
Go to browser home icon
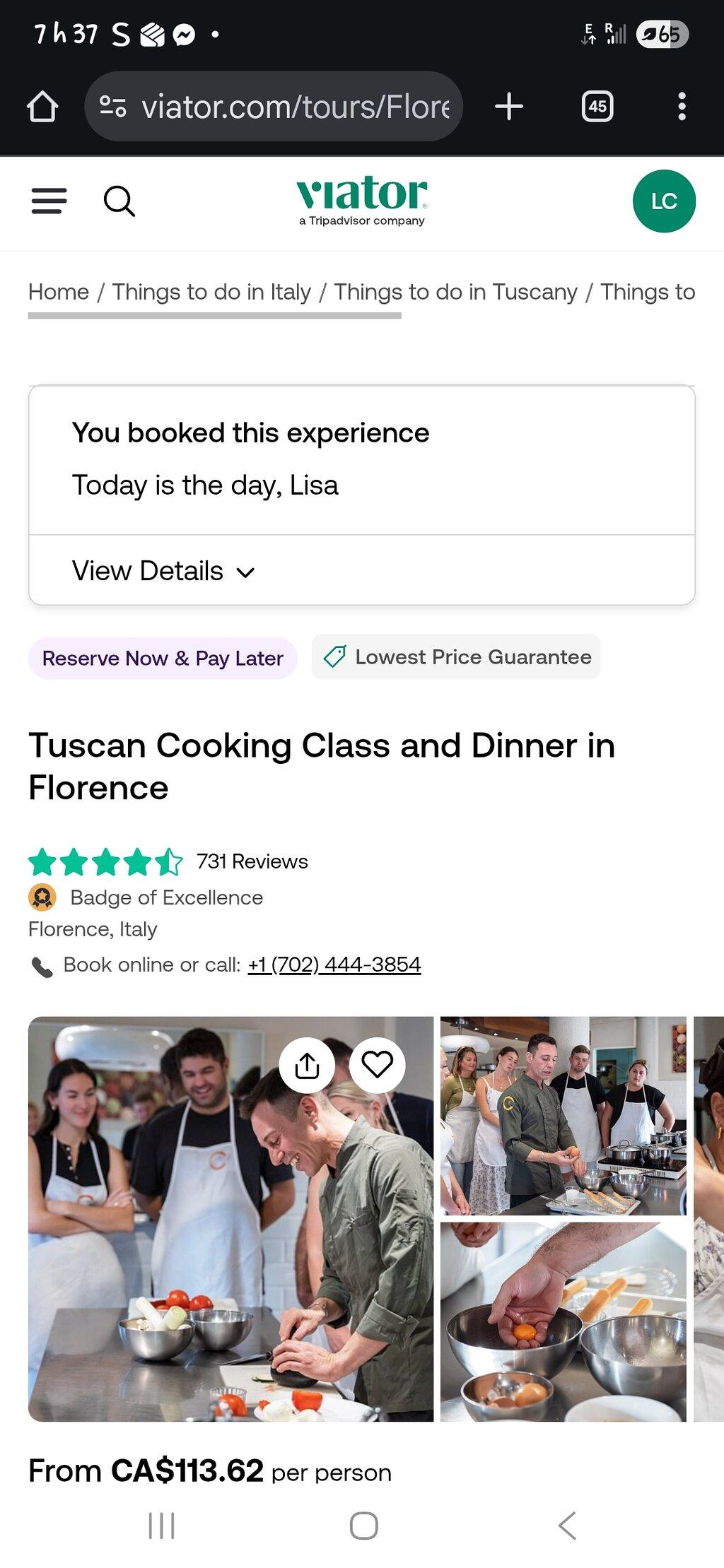[x=42, y=107]
